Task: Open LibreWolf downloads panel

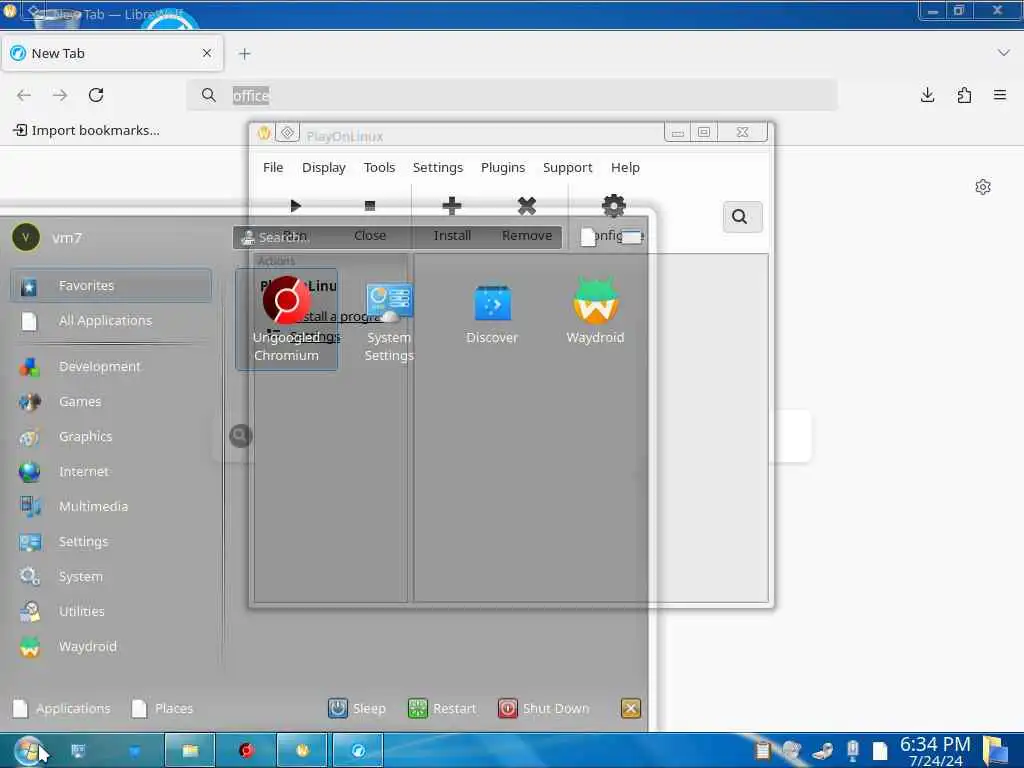Action: (x=927, y=95)
